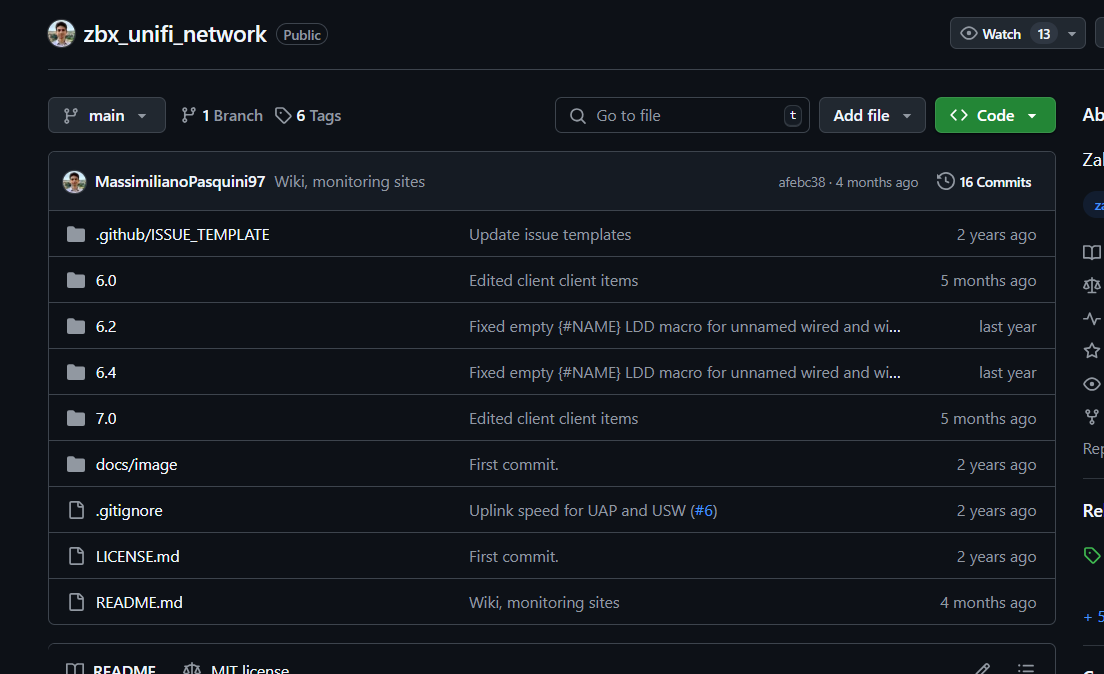Click sidebar Readme book icon
1104x674 pixels.
point(1091,252)
